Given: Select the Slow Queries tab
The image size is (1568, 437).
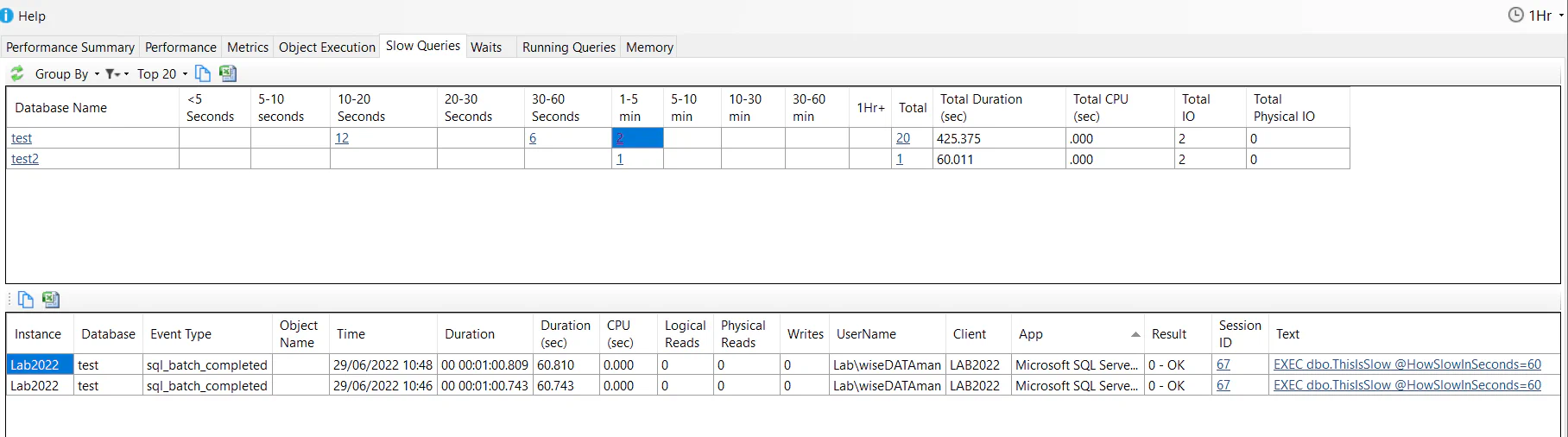Looking at the screenshot, I should (423, 46).
